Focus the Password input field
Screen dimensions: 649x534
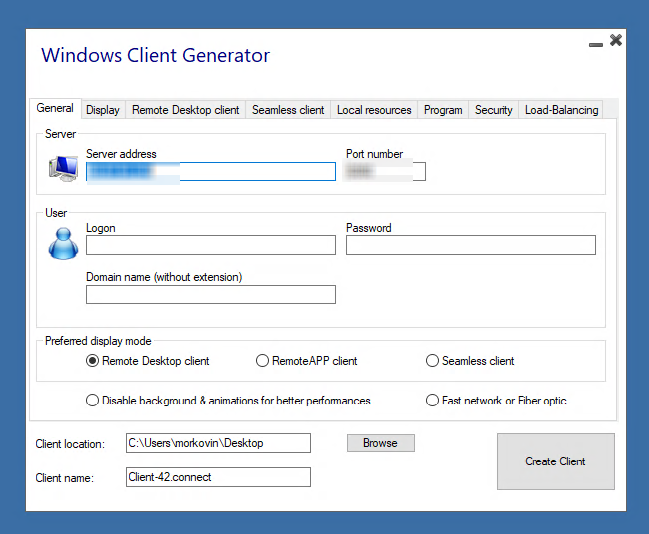pos(470,245)
